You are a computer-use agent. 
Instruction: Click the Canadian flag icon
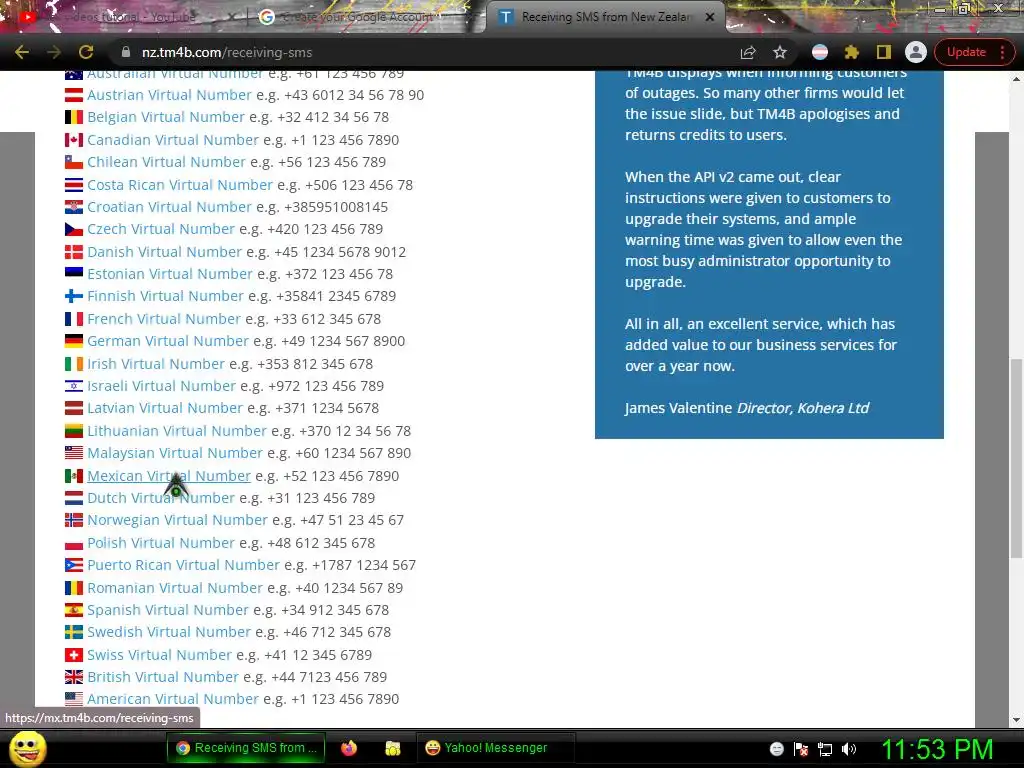[x=74, y=140]
